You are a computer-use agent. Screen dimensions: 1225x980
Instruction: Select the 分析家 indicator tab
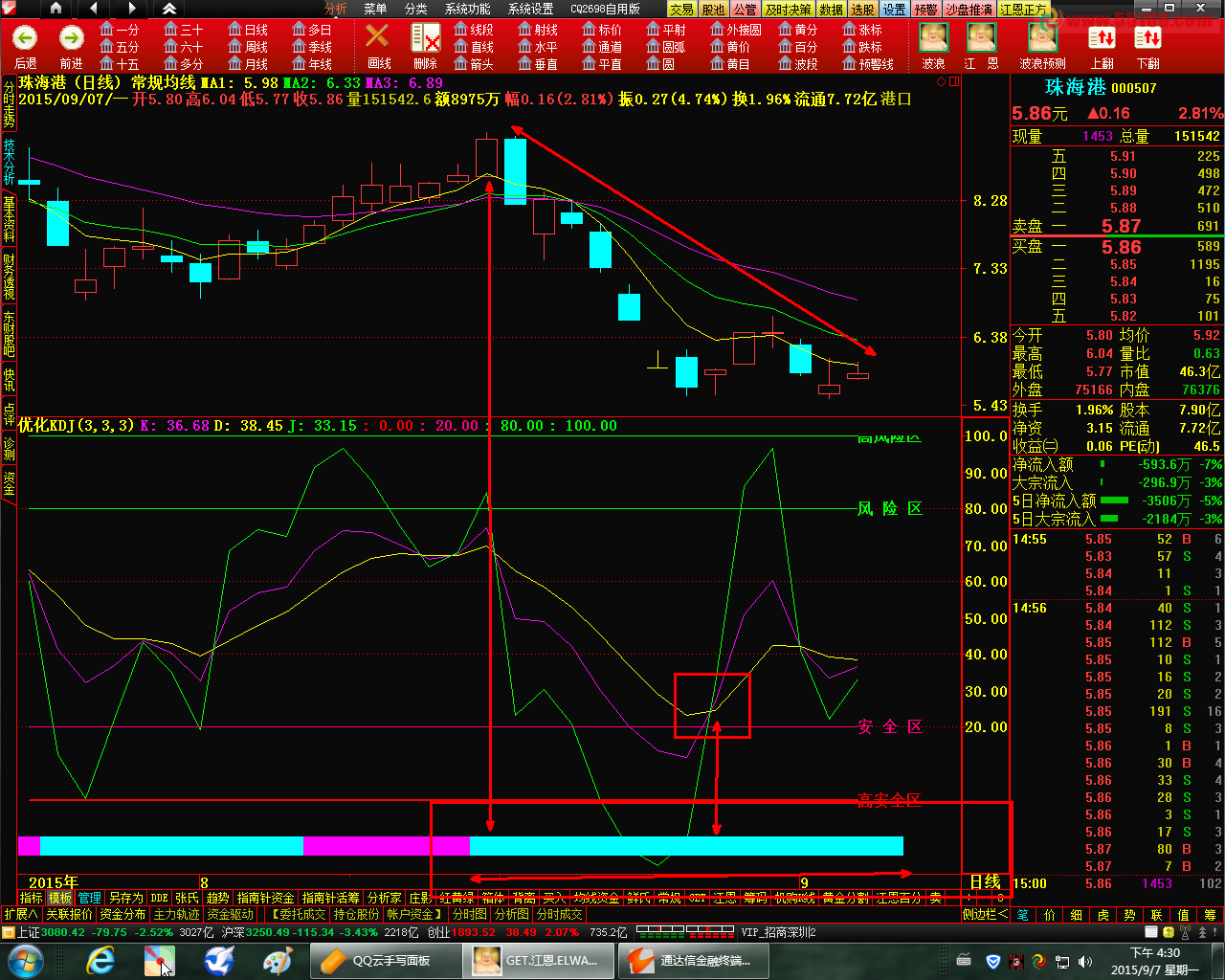(x=385, y=898)
